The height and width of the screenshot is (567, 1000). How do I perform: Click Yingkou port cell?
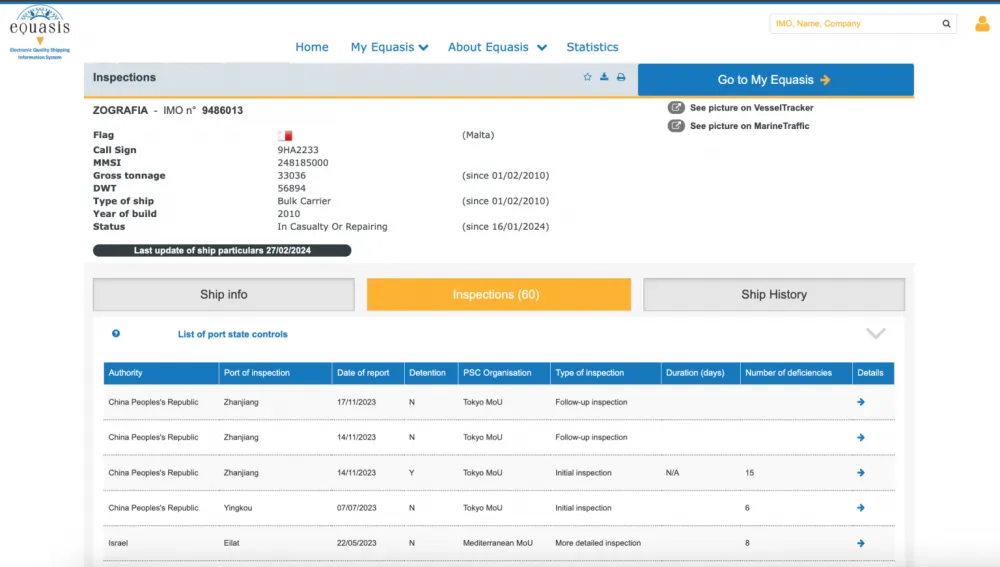(x=238, y=508)
